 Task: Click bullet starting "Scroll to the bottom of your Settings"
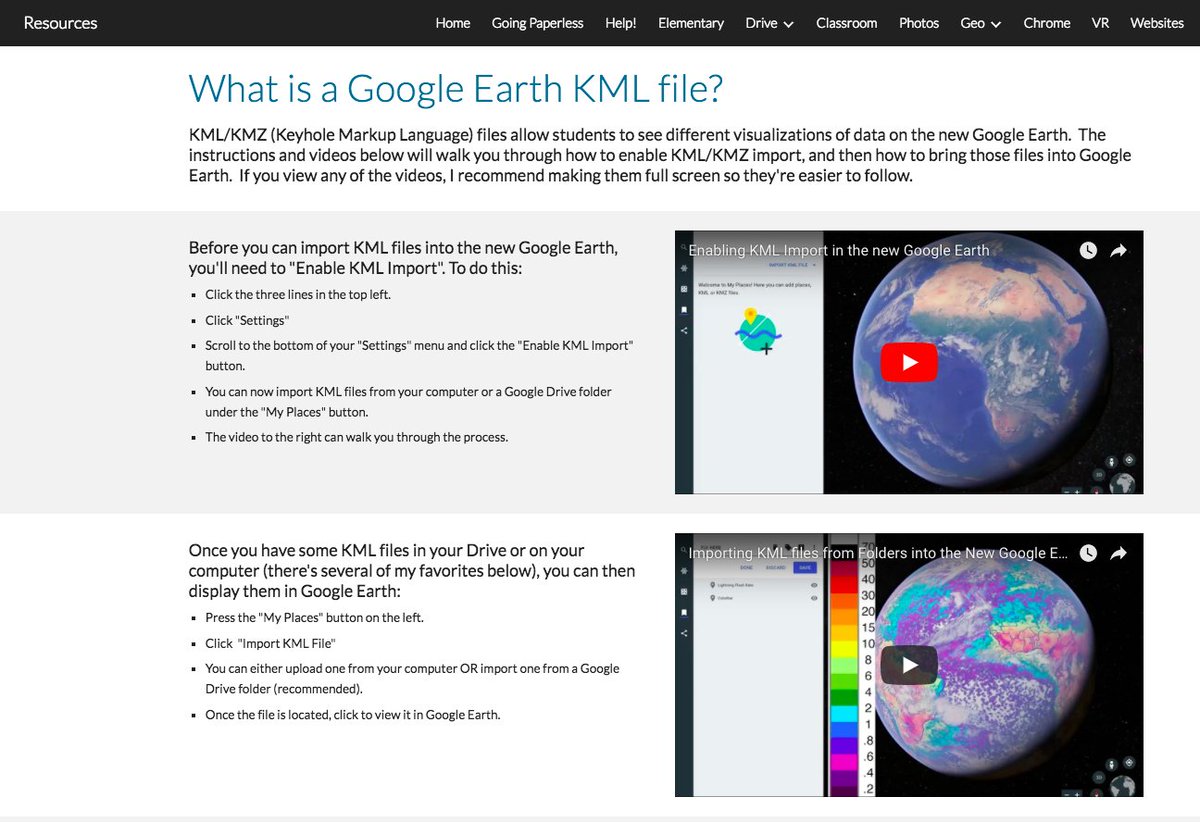420,356
